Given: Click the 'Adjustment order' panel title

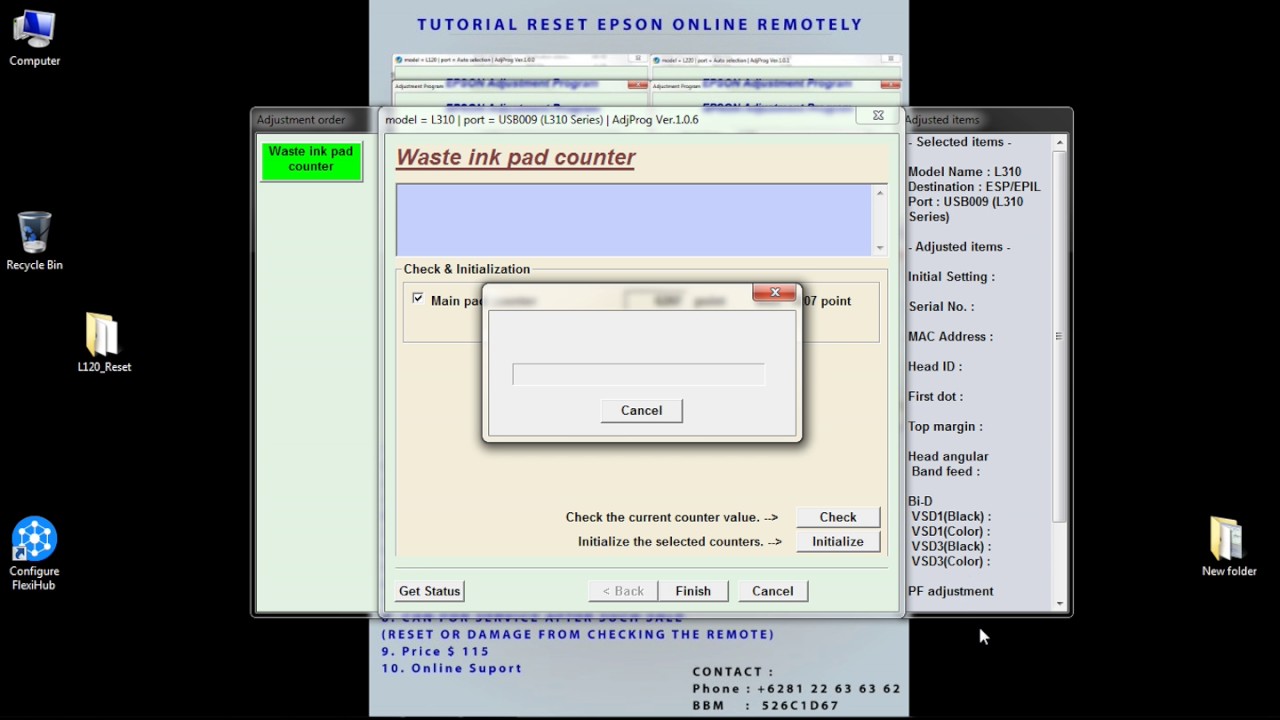Looking at the screenshot, I should tap(301, 120).
